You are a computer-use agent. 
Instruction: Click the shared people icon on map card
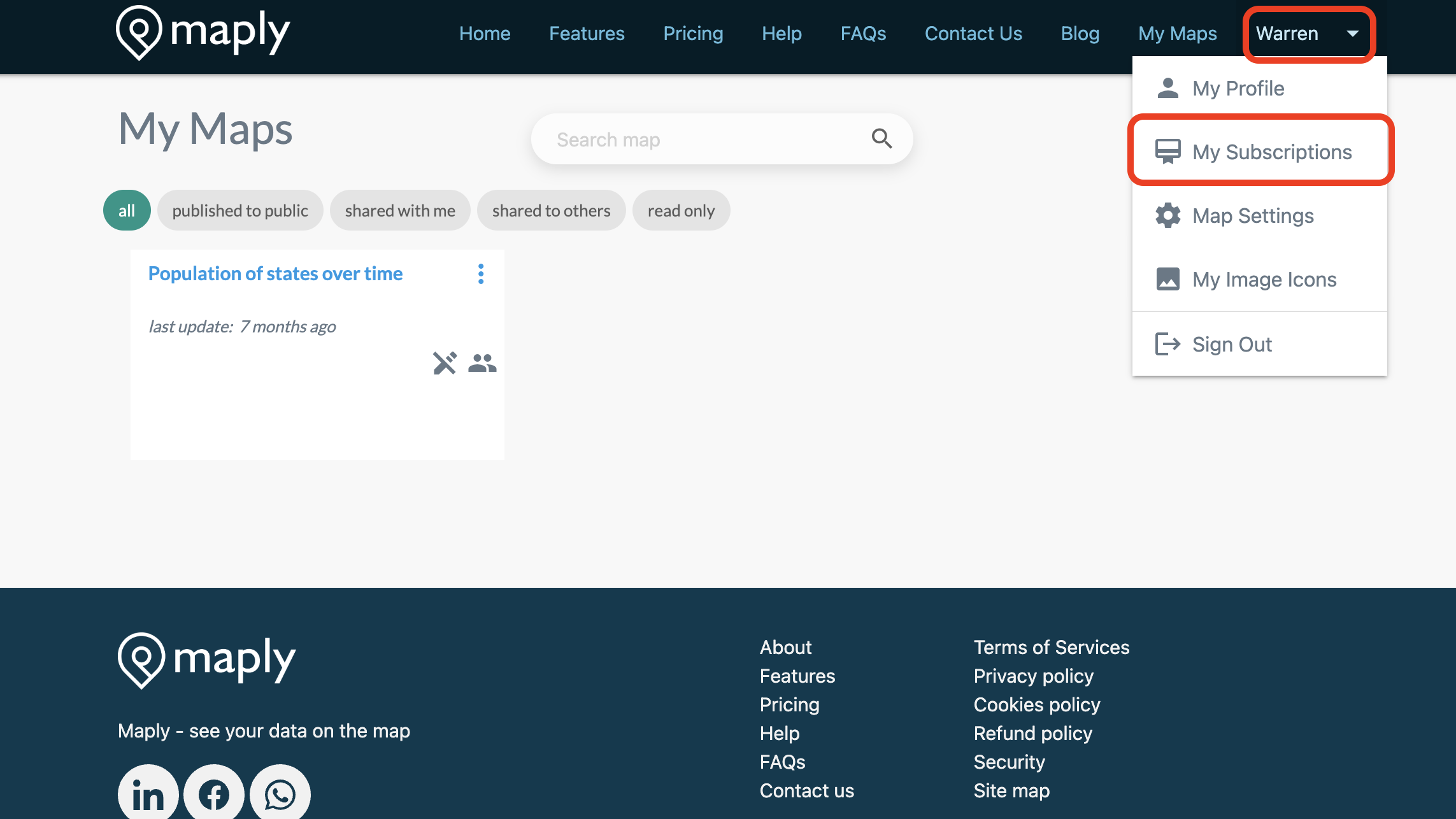tap(482, 363)
